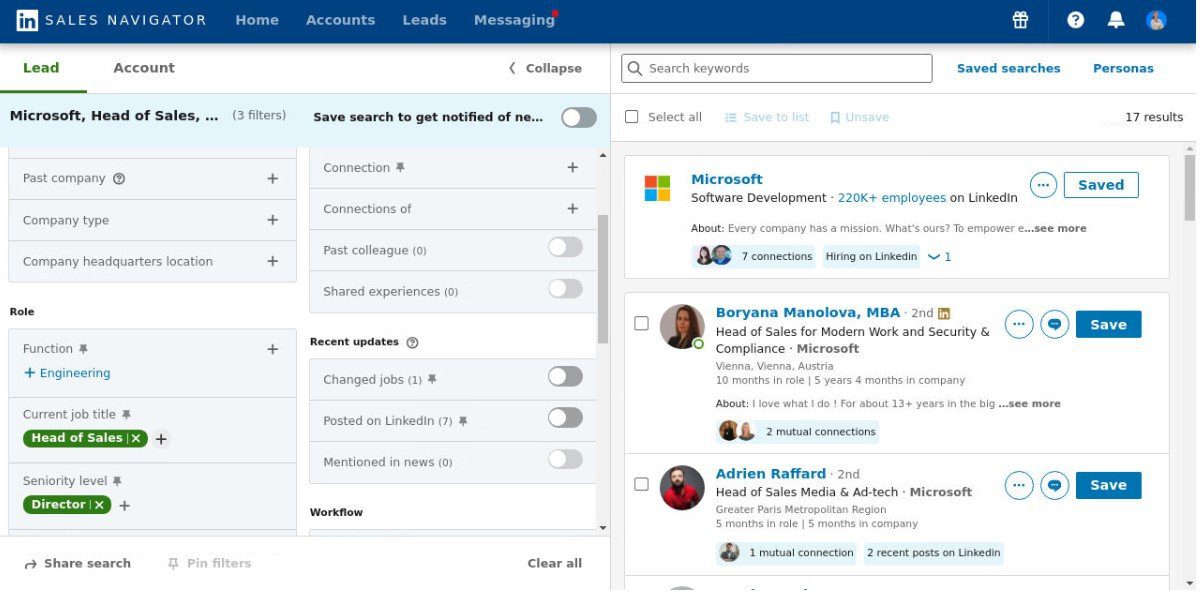Pin the Seniority level filter
Screen dimensions: 1200x592
pos(117,481)
